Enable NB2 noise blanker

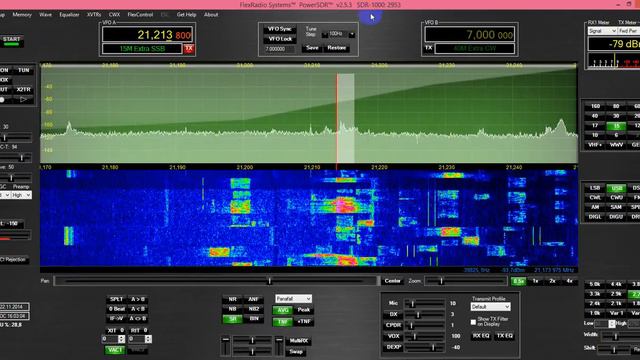[x=253, y=309]
